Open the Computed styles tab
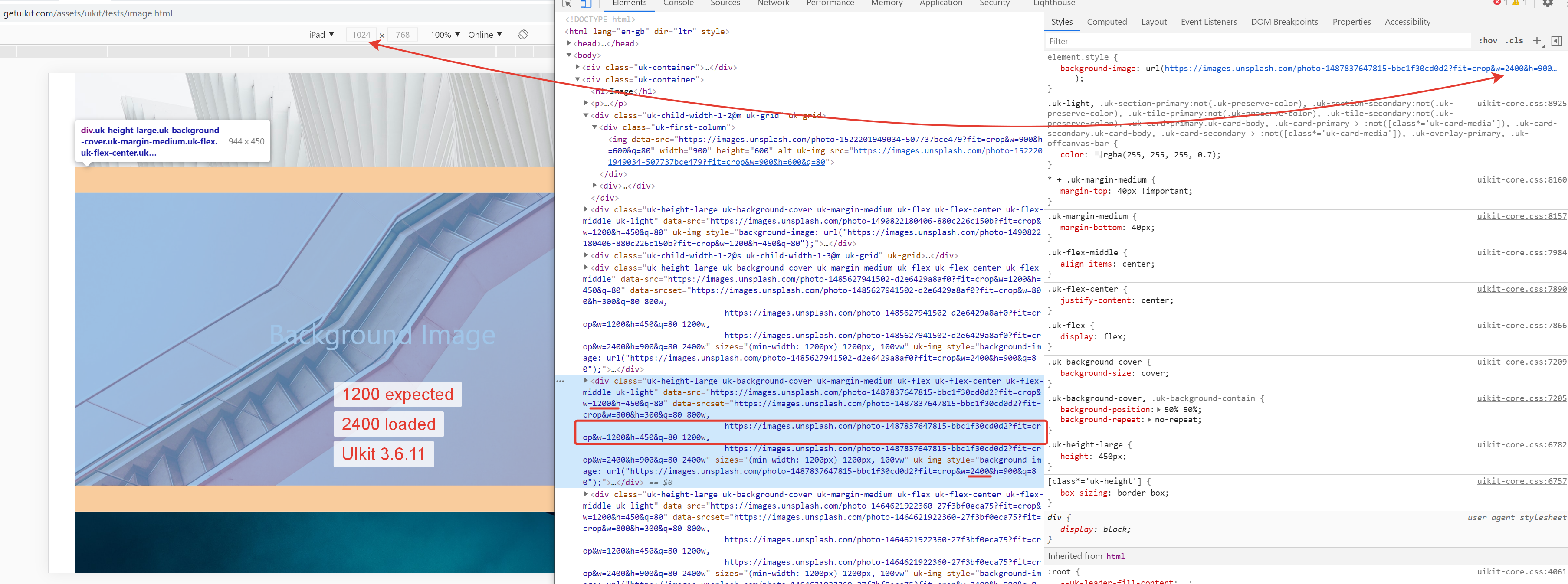The image size is (1568, 584). pyautogui.click(x=1107, y=22)
